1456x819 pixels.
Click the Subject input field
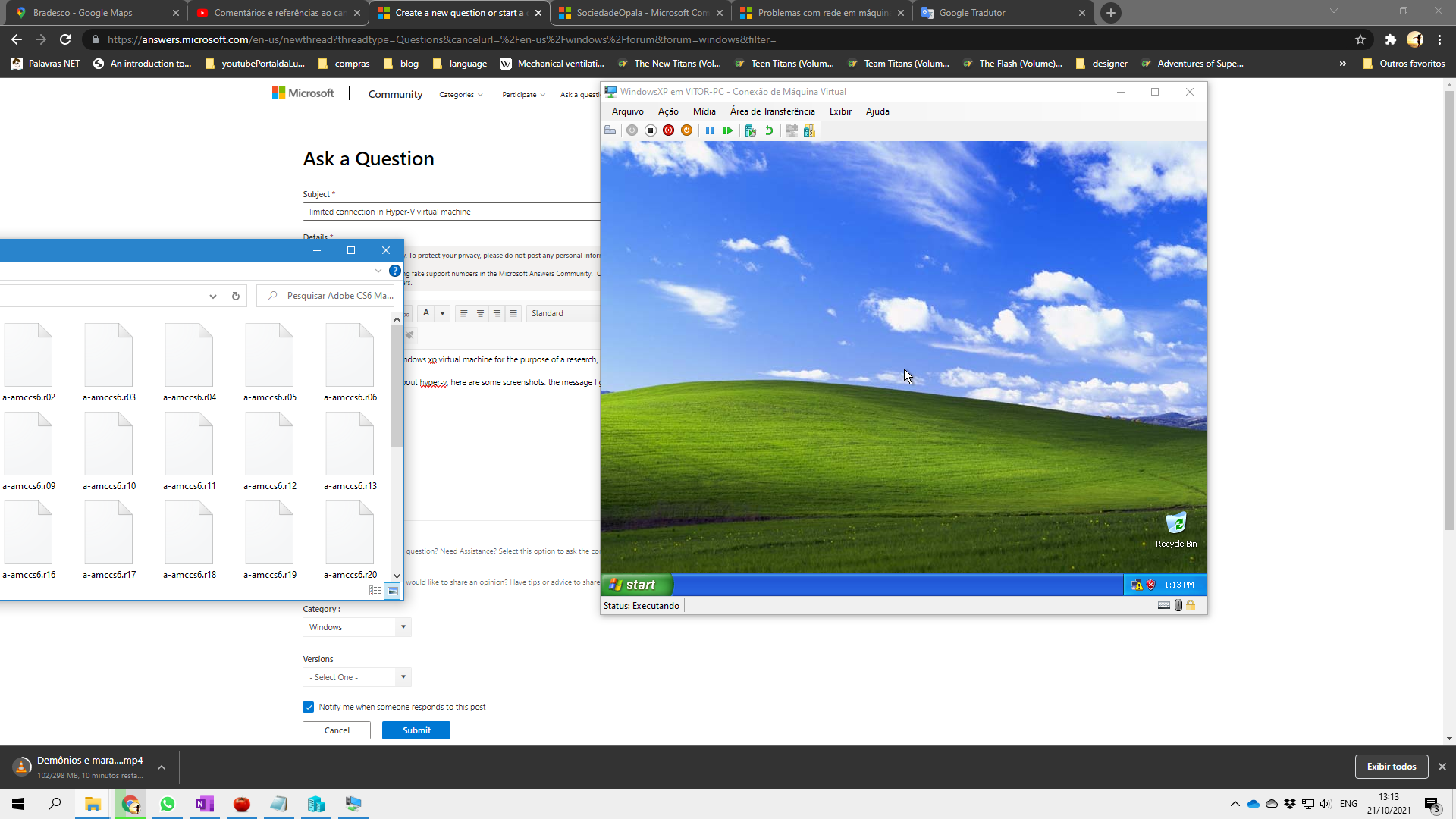click(x=451, y=212)
